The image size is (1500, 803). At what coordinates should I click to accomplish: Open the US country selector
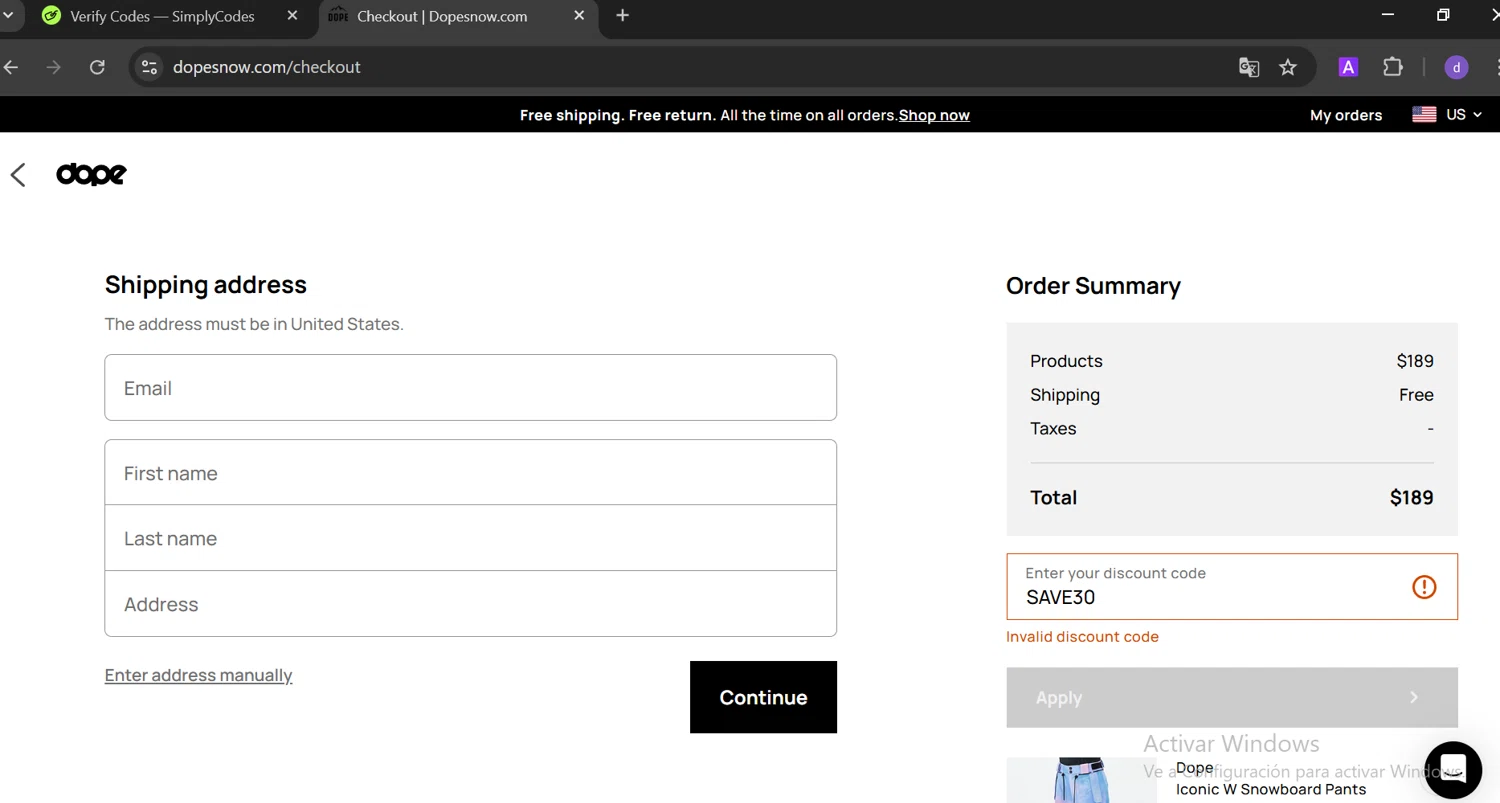click(x=1447, y=115)
